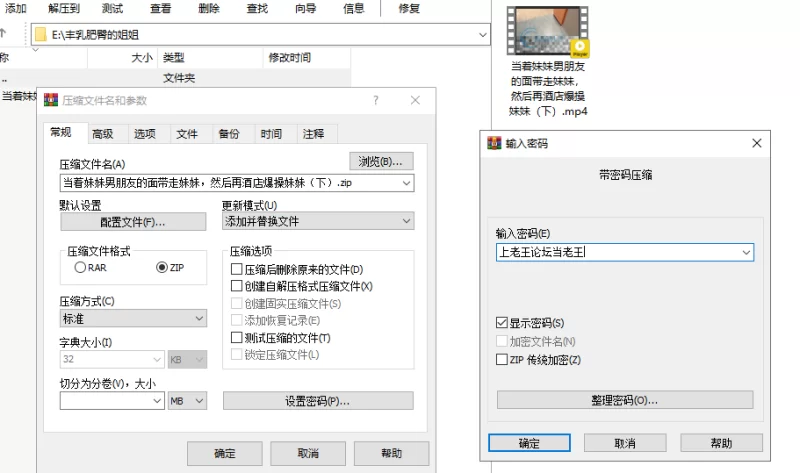The height and width of the screenshot is (473, 800).
Task: Enable 创建自解压格式压缩文件 checkbox
Action: (236, 286)
